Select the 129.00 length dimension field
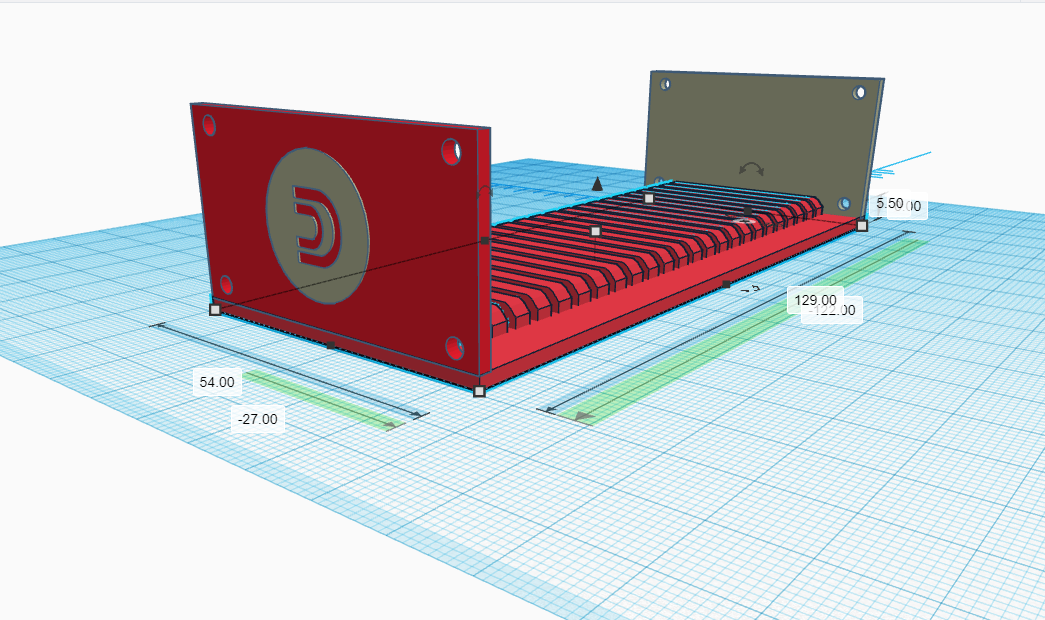Viewport: 1045px width, 620px height. point(817,298)
